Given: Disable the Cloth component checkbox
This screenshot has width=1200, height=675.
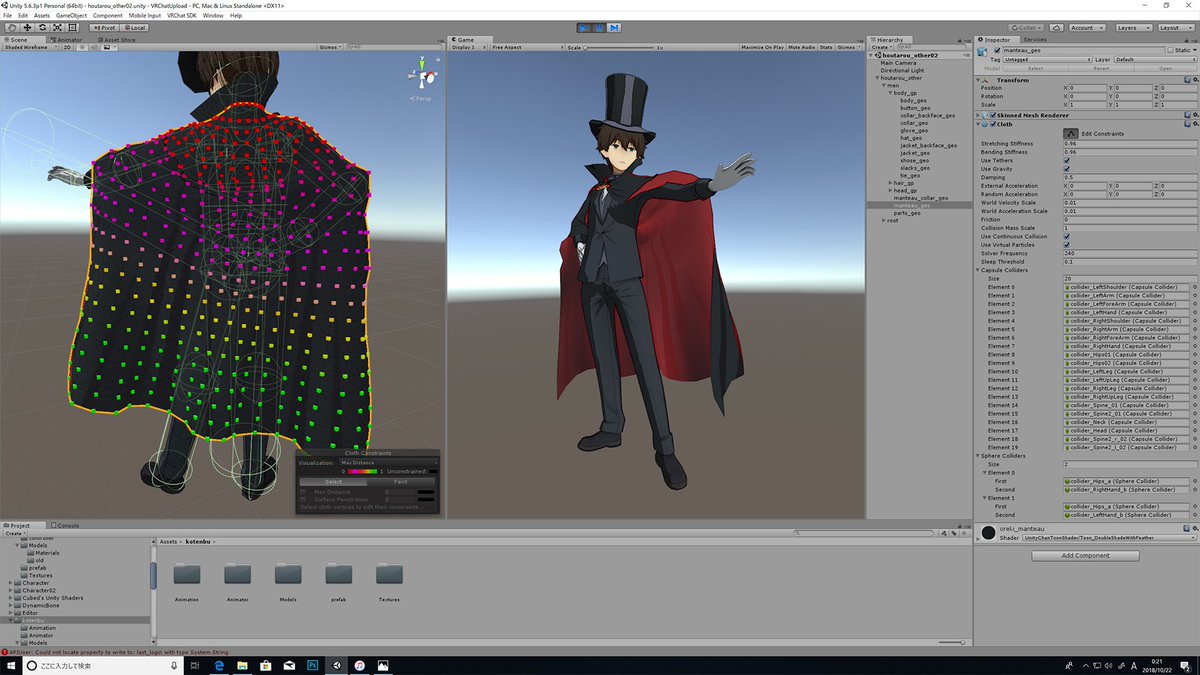Looking at the screenshot, I should tap(993, 124).
